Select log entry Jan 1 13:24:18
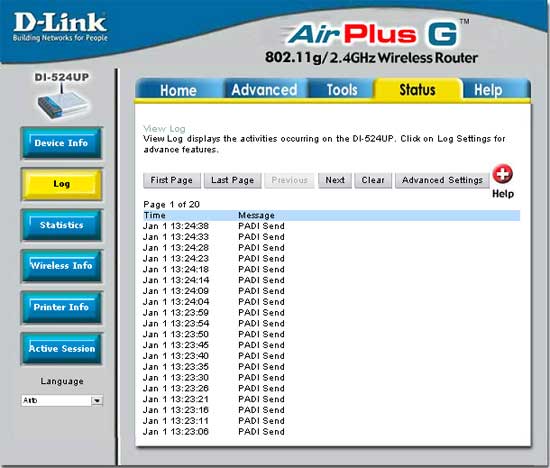Screen dimensions: 550x468 tap(214, 270)
